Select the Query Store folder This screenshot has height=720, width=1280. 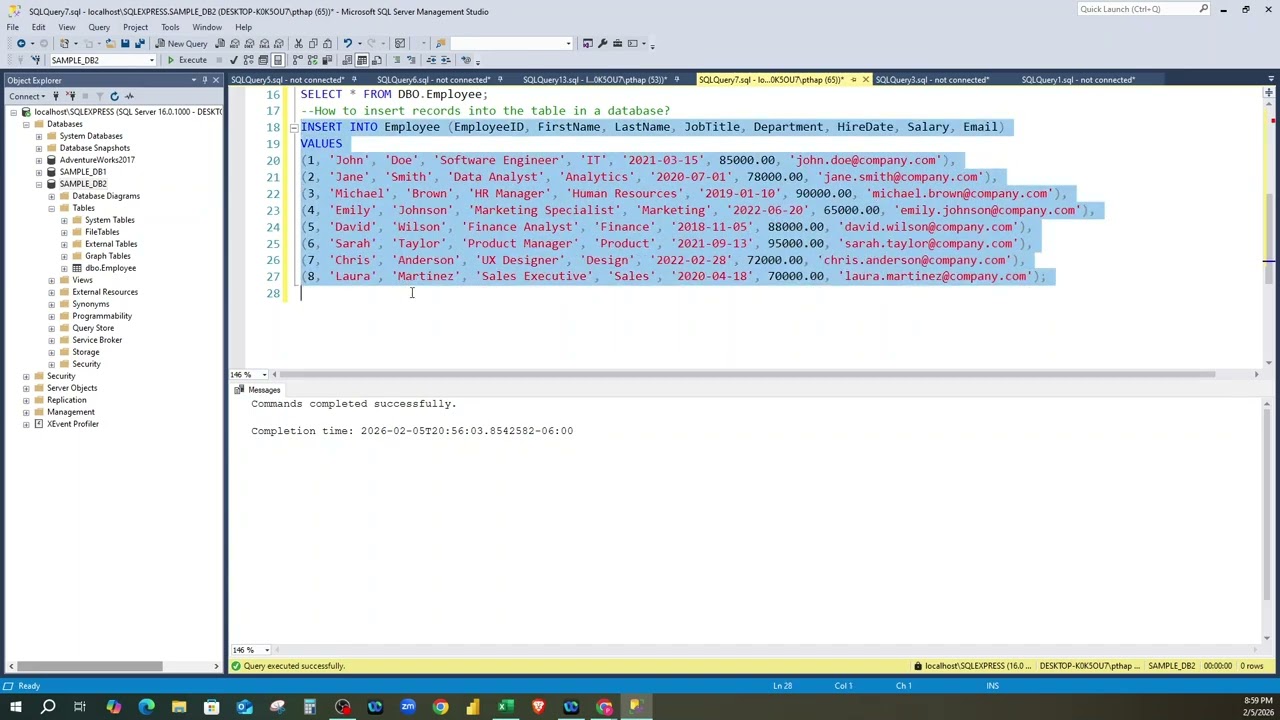point(92,328)
